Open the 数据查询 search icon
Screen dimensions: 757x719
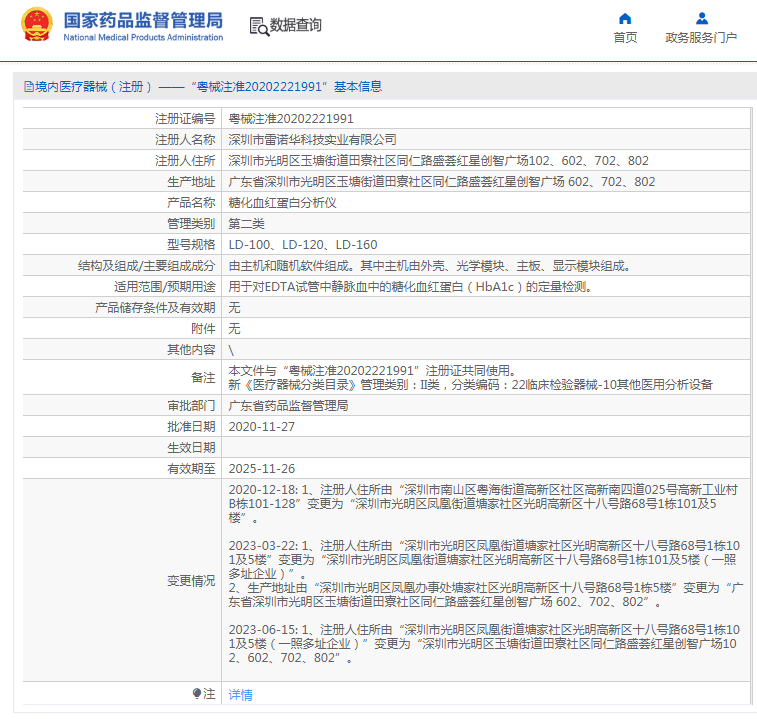[x=259, y=26]
